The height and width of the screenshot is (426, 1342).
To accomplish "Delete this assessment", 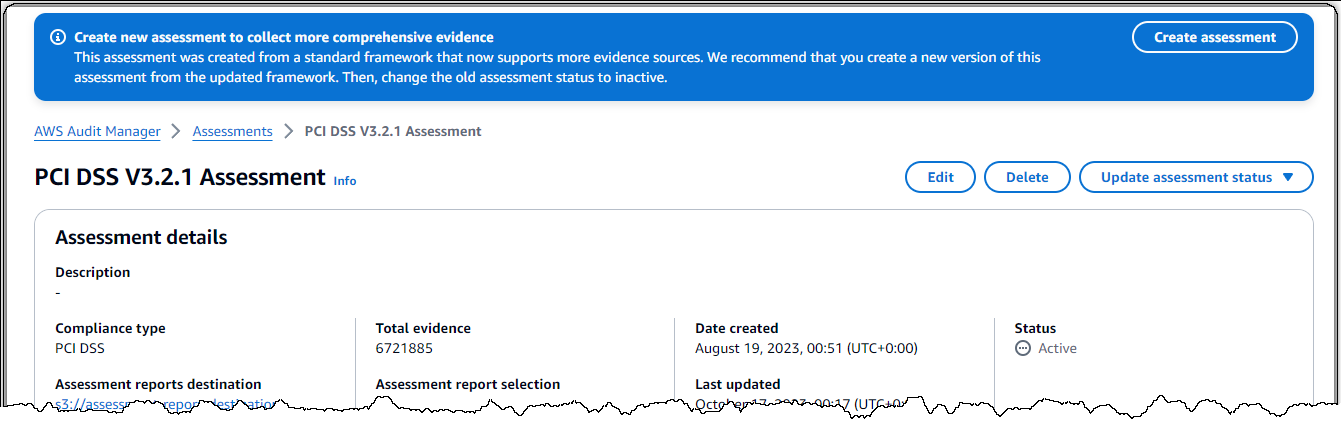I will click(1026, 177).
